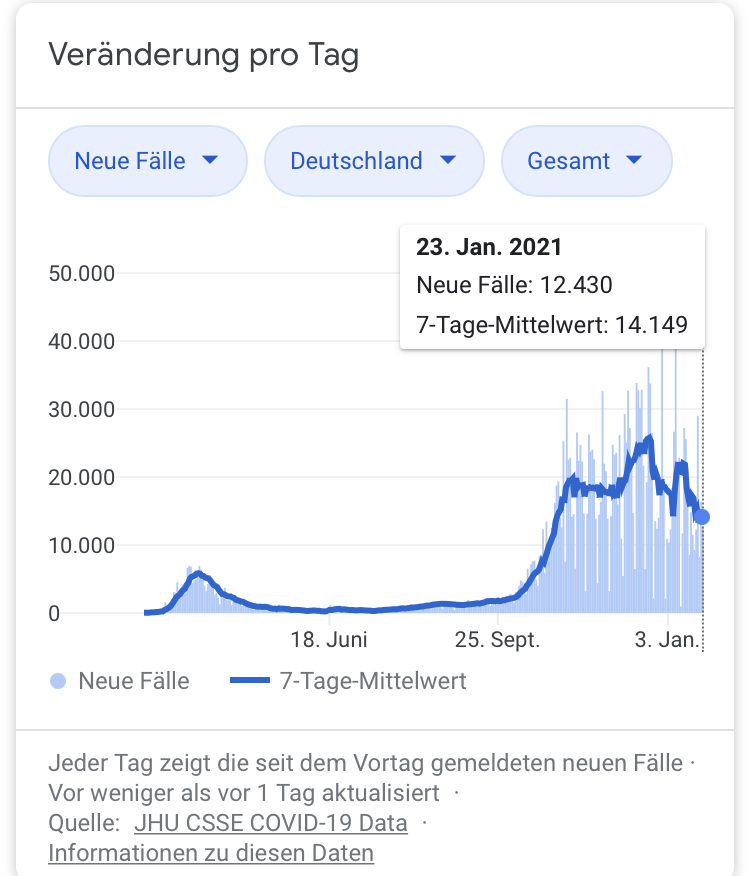This screenshot has width=750, height=876.
Task: Click the "3. Jan." x-axis label
Action: (x=668, y=640)
